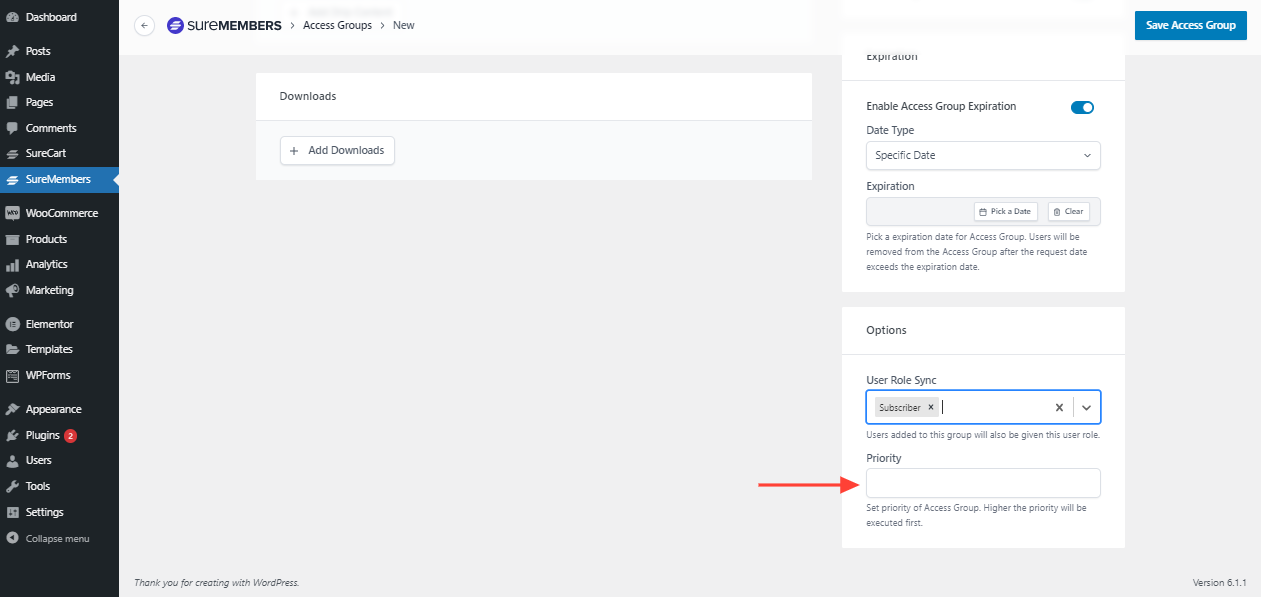Click the Add Downloads button
Viewport: 1261px width, 597px height.
click(338, 150)
